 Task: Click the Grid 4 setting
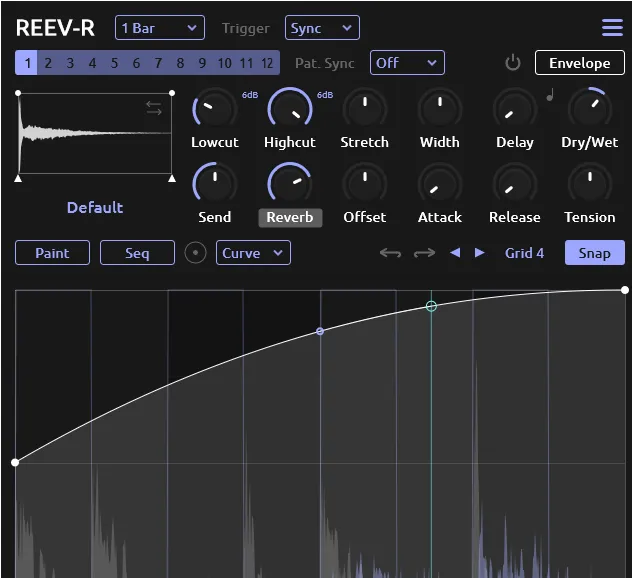(524, 253)
